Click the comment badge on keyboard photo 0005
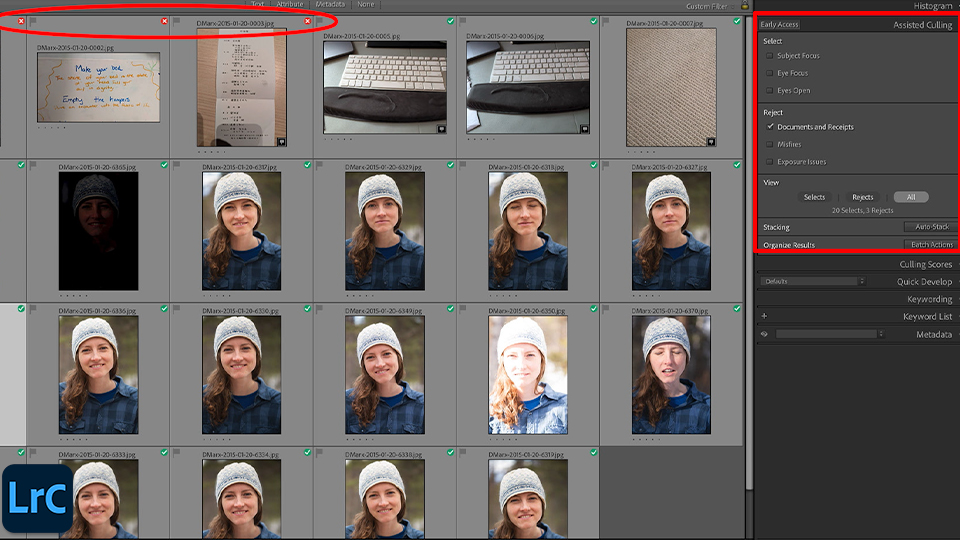 441,129
